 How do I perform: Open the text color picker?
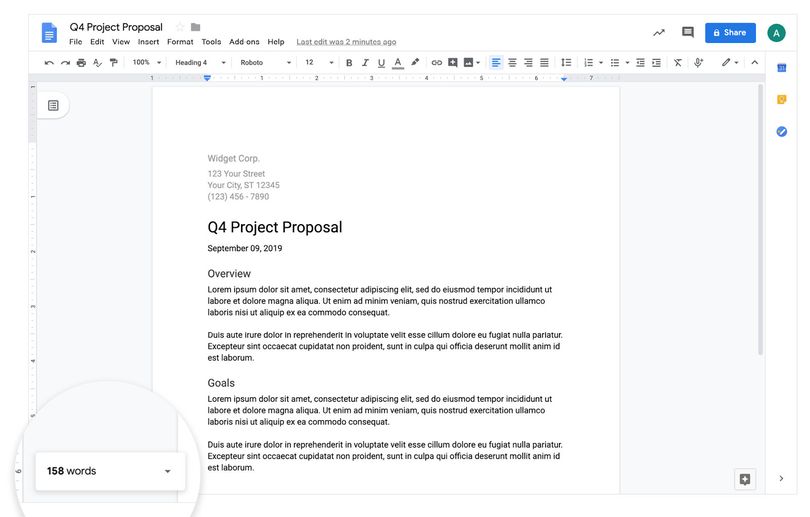pyautogui.click(x=397, y=63)
